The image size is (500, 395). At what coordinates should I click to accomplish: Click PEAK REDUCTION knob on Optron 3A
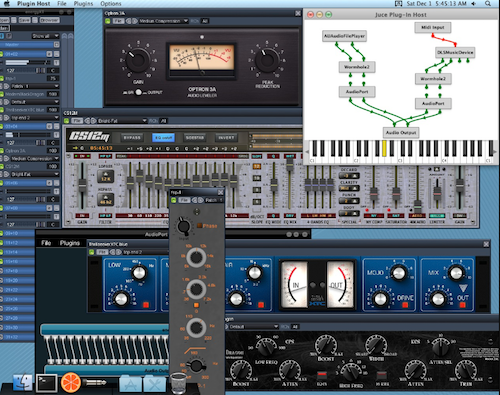pyautogui.click(x=267, y=60)
